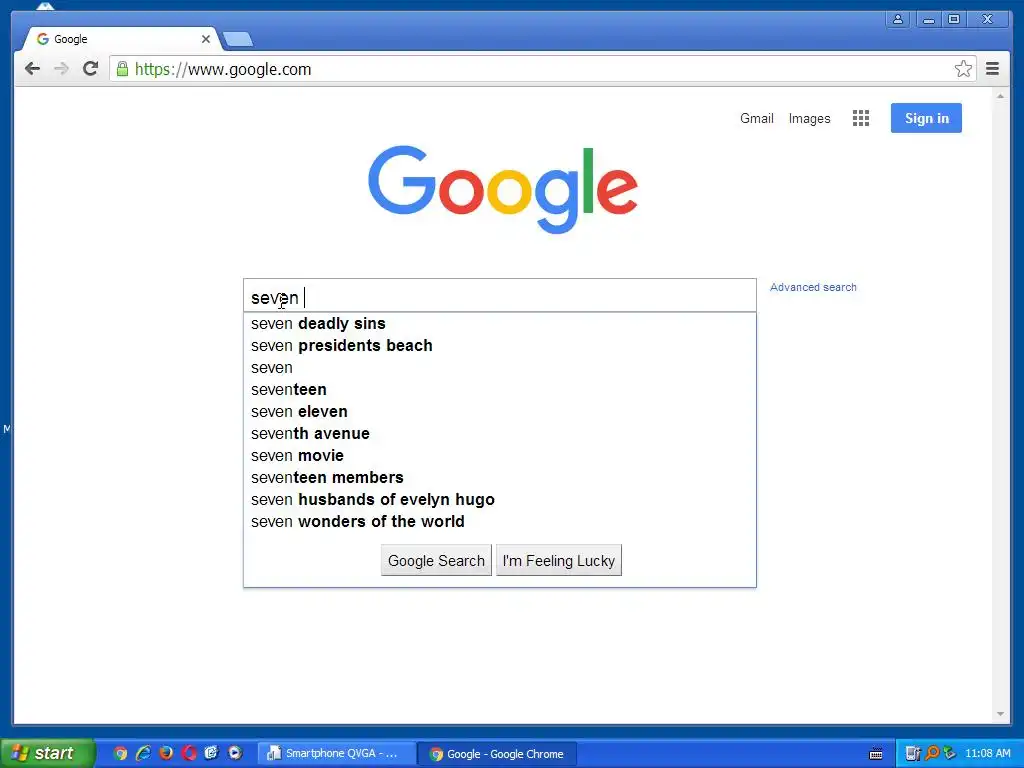Open a new tab with the new tab button
The image size is (1024, 768).
point(238,40)
